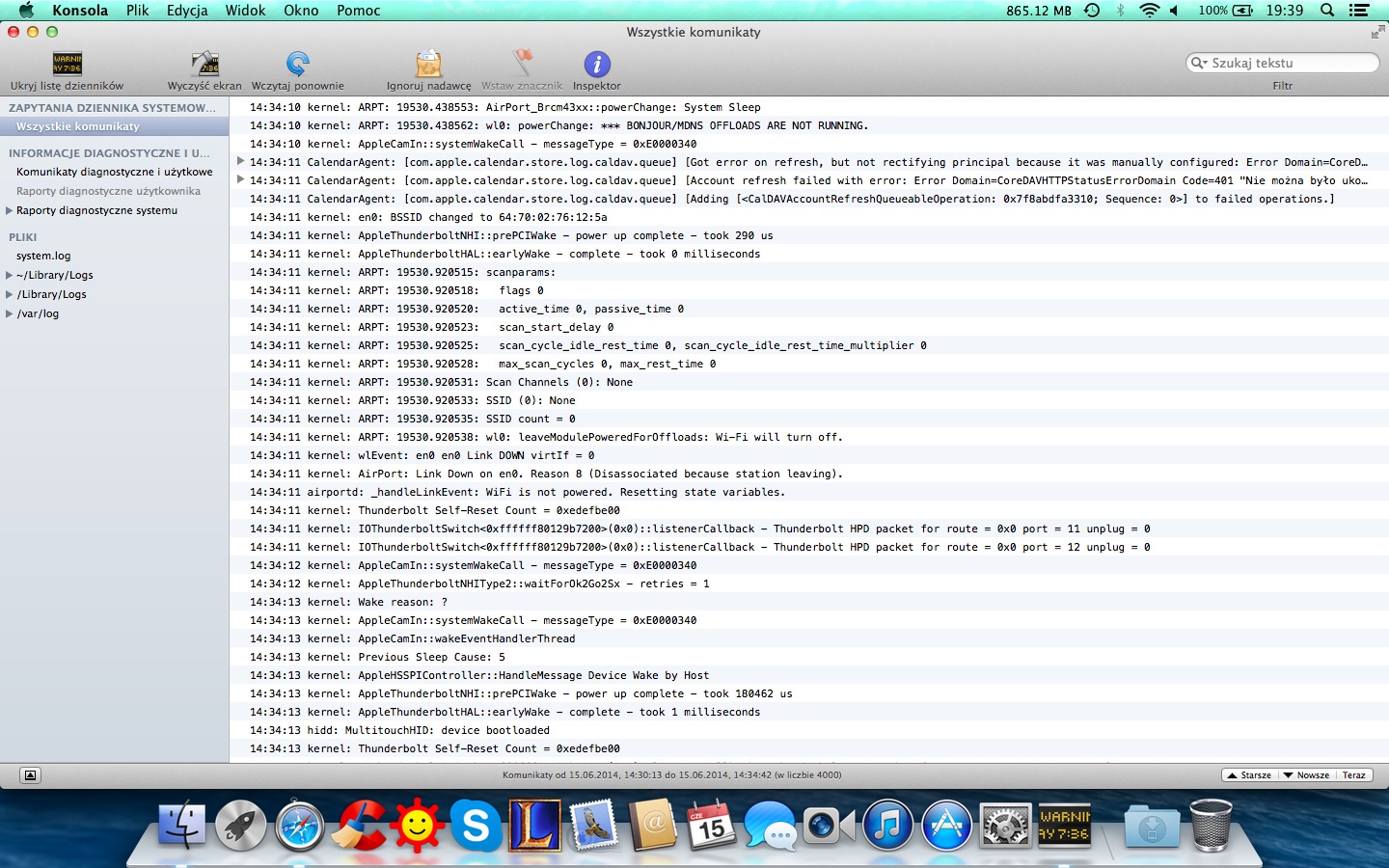Open Finder from the Dock
The width and height of the screenshot is (1389, 868).
click(181, 826)
